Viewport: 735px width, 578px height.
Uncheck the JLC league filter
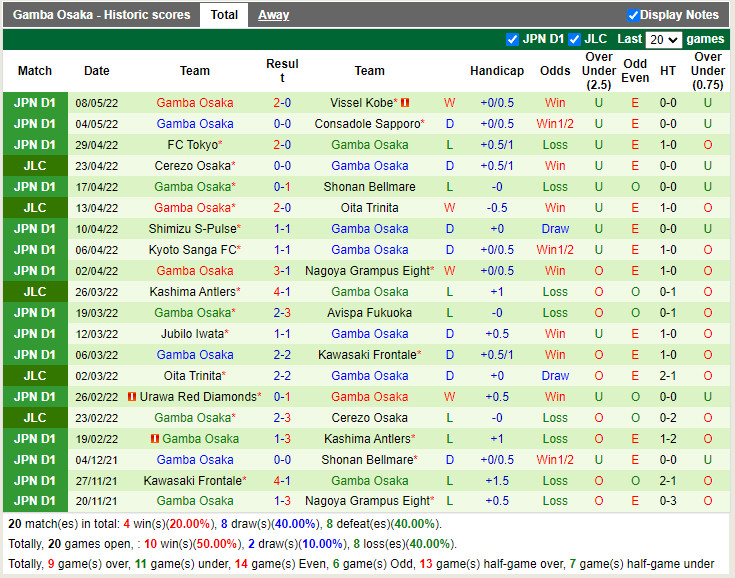[574, 39]
